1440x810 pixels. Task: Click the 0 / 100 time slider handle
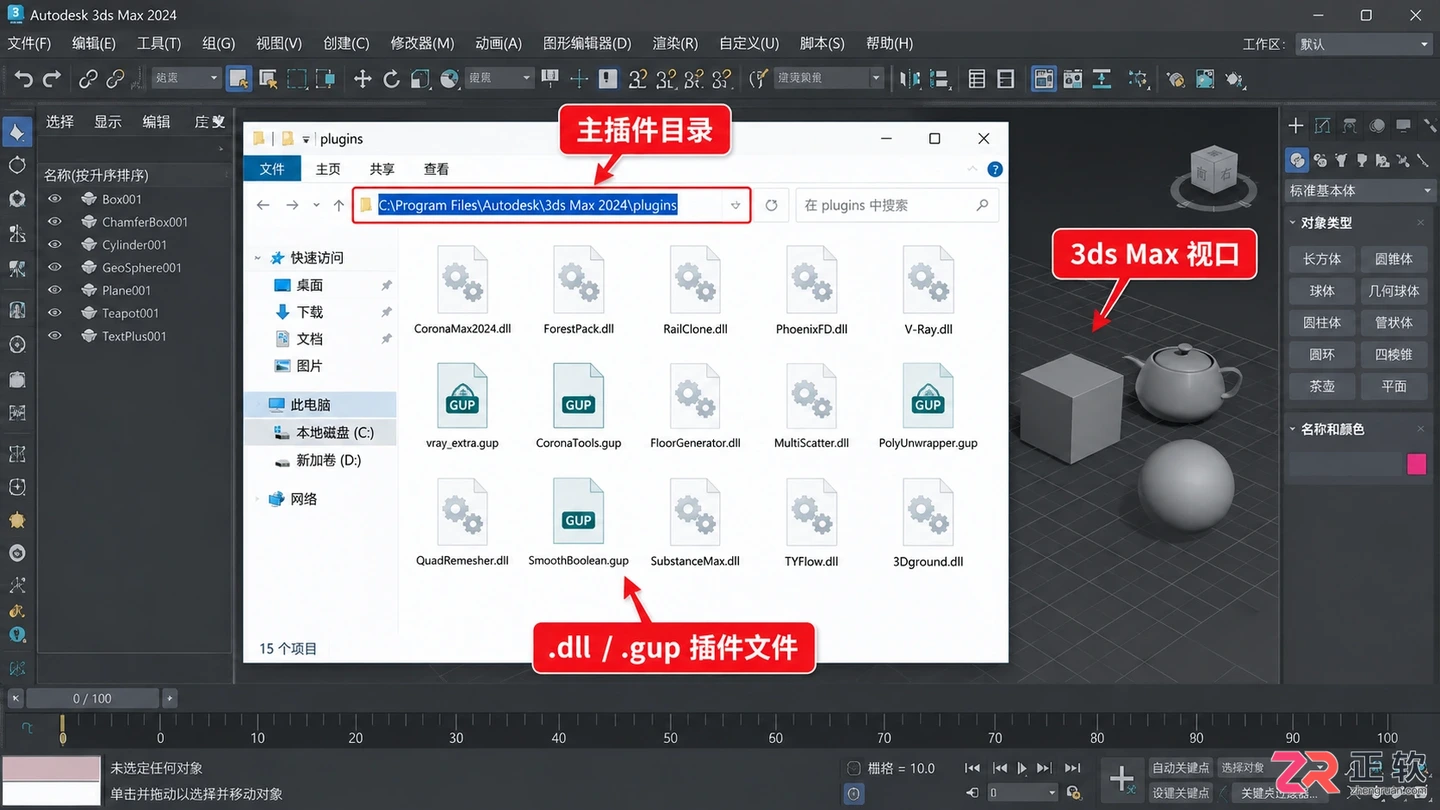coord(92,698)
